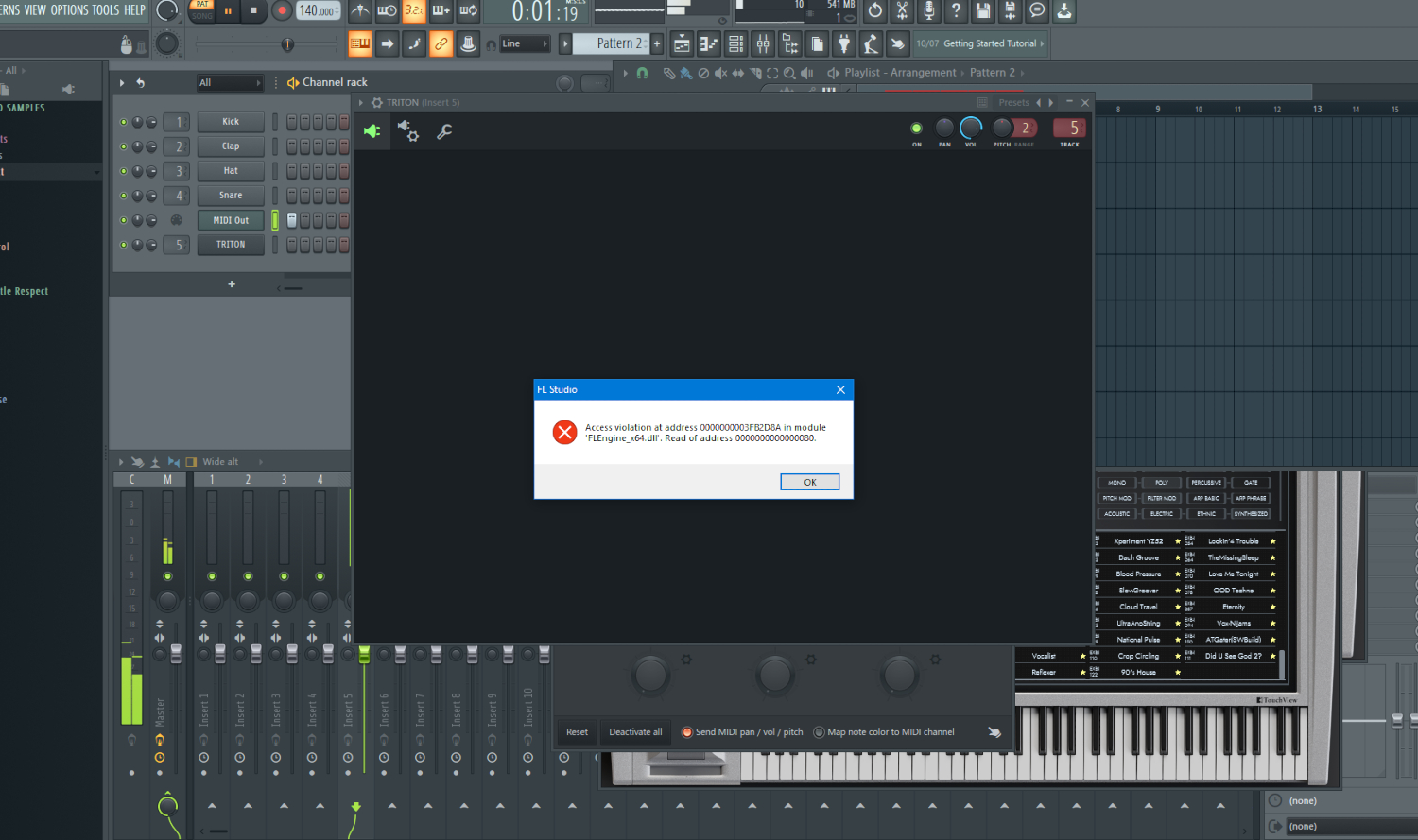Select the TRITON channel button
The height and width of the screenshot is (840, 1418).
231,245
